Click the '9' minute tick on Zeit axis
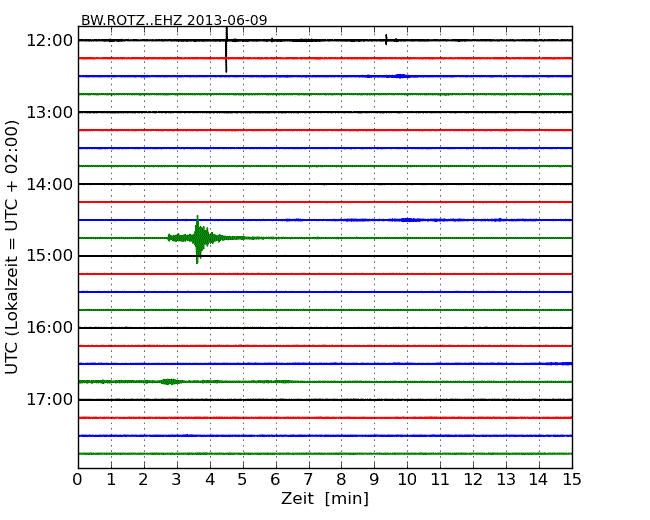650x520 pixels. tap(374, 480)
